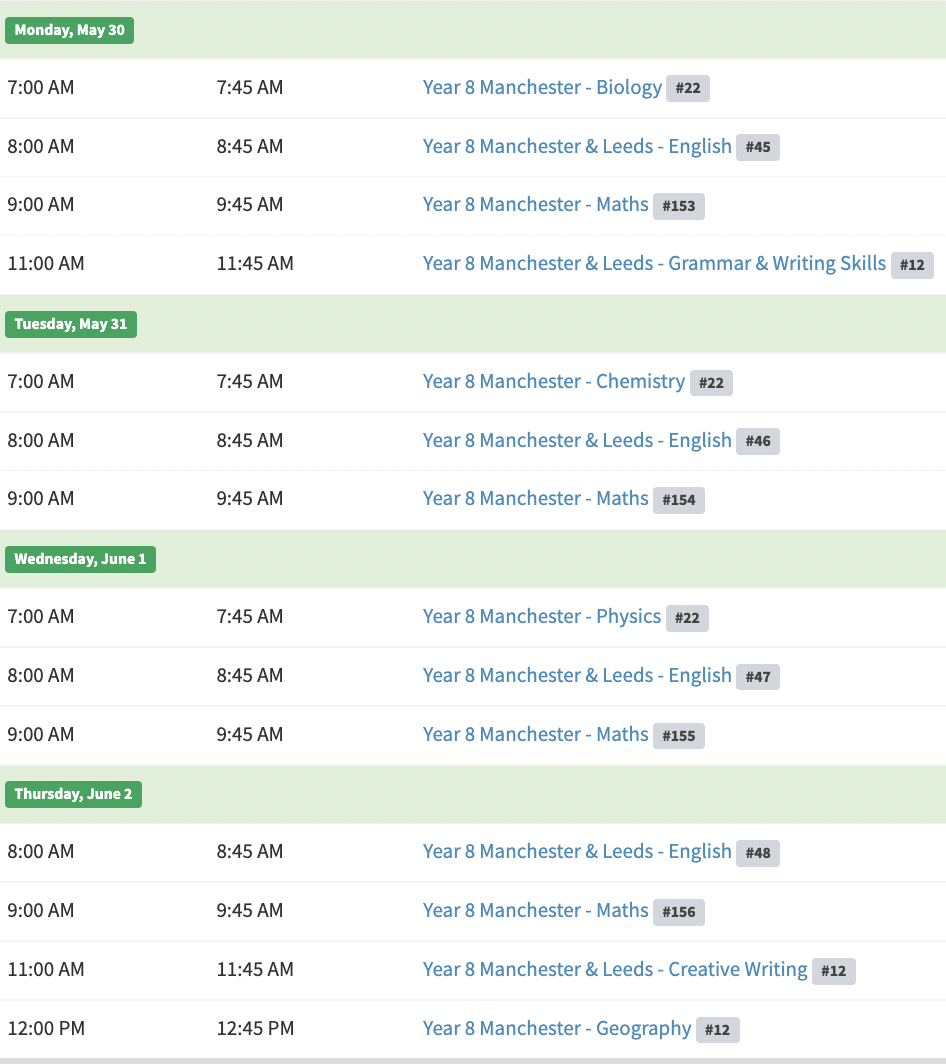The image size is (946, 1064).
Task: Click the Thursday, June 2 date badge
Action: click(x=73, y=795)
